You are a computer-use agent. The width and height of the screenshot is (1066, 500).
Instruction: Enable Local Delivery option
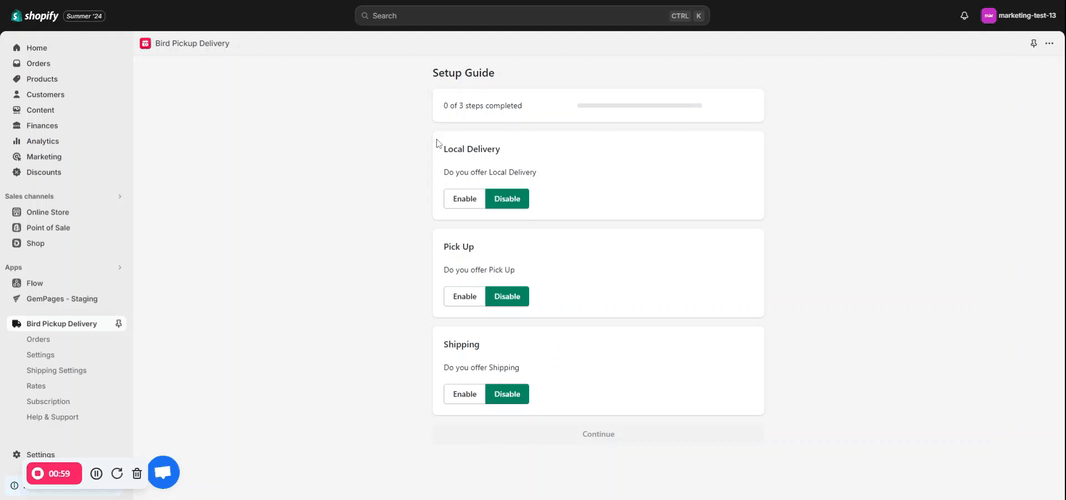coord(464,199)
